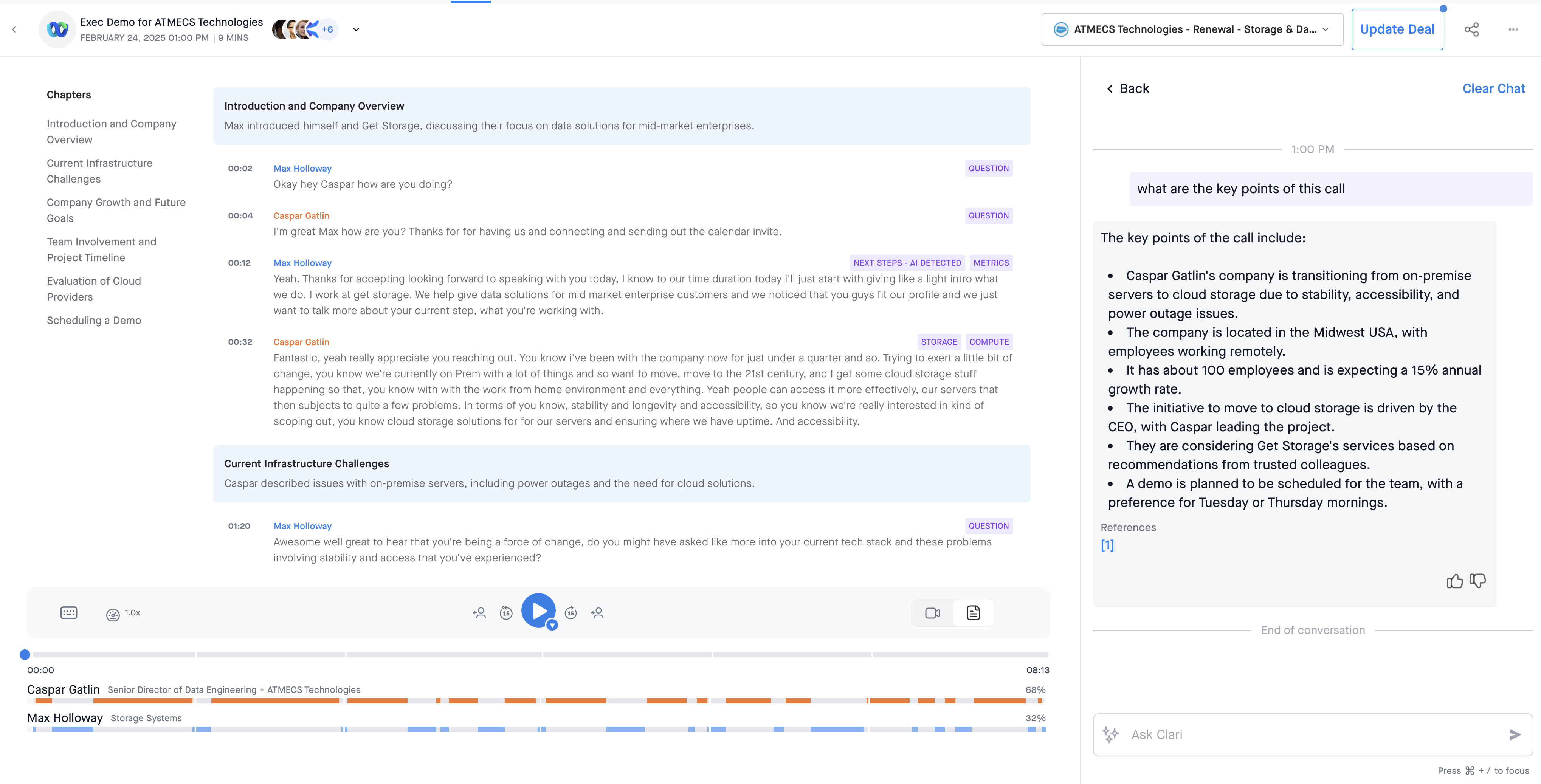This screenshot has height=784, width=1541.
Task: Jump to next speaker
Action: (597, 612)
